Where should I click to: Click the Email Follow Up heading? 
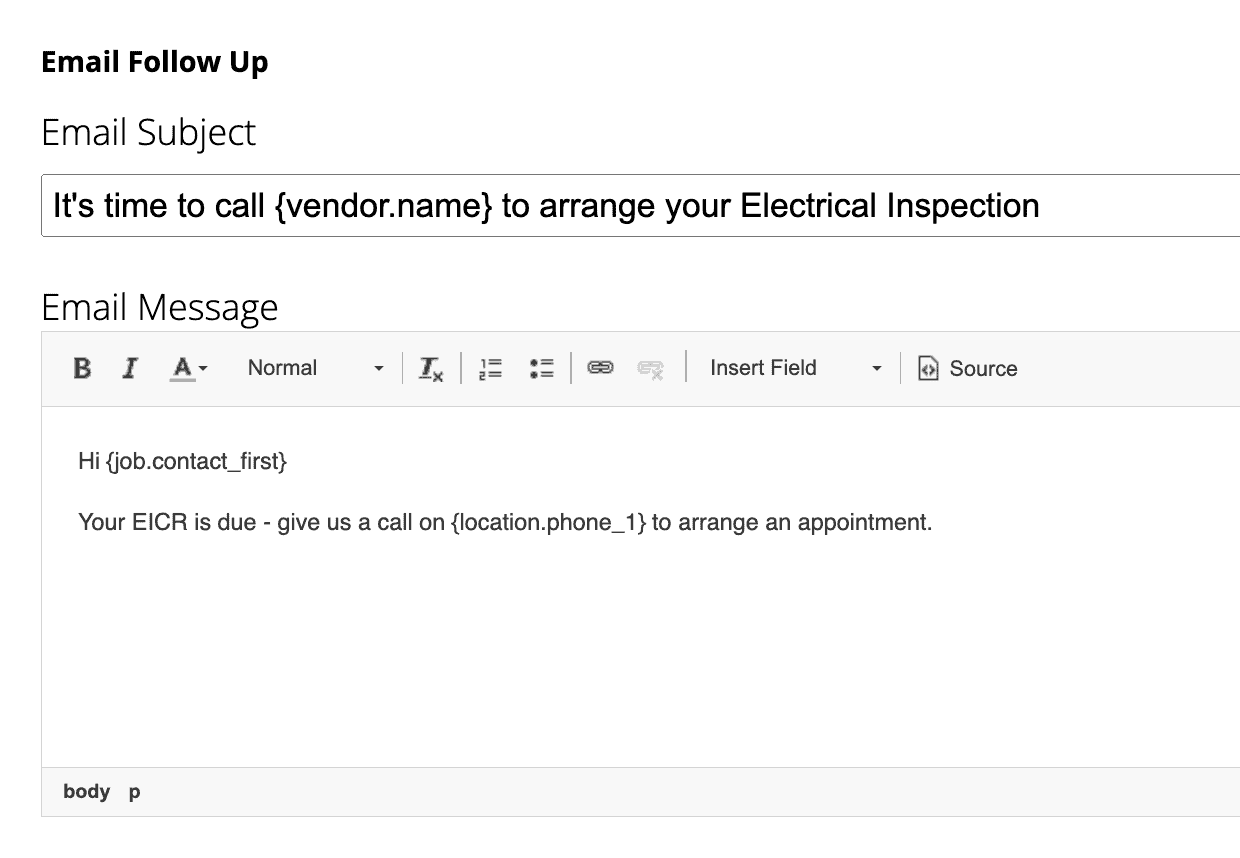point(154,62)
